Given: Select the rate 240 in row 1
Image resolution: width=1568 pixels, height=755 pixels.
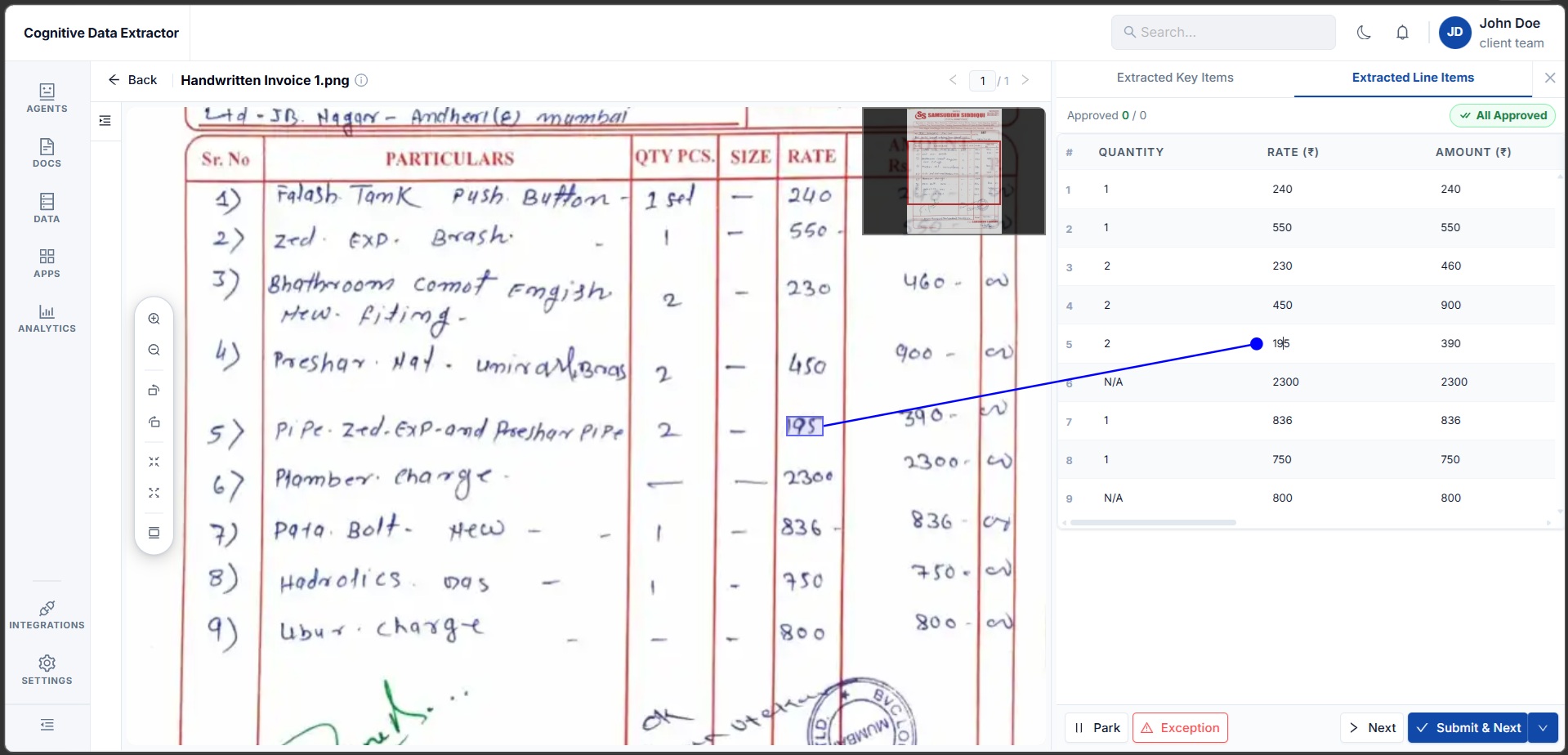Looking at the screenshot, I should (1282, 189).
